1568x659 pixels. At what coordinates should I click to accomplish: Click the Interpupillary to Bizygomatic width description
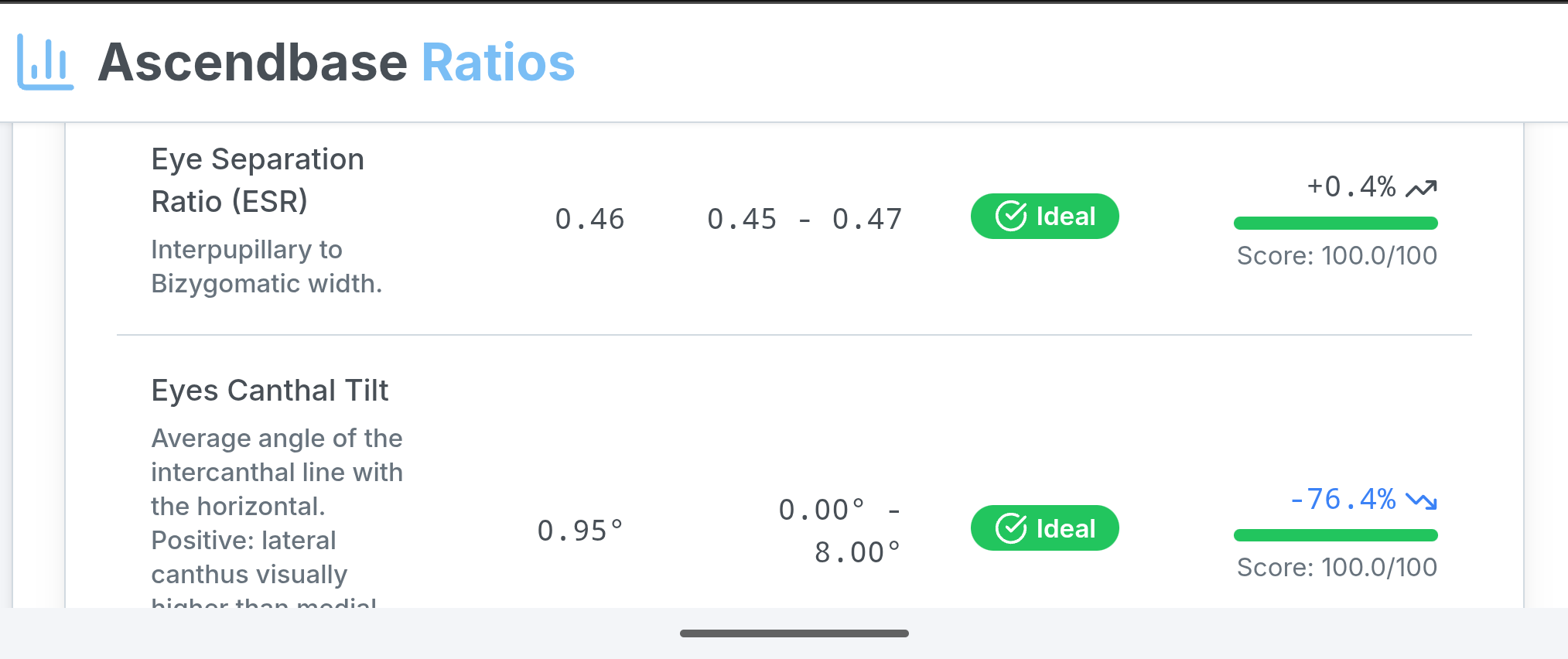(x=266, y=267)
